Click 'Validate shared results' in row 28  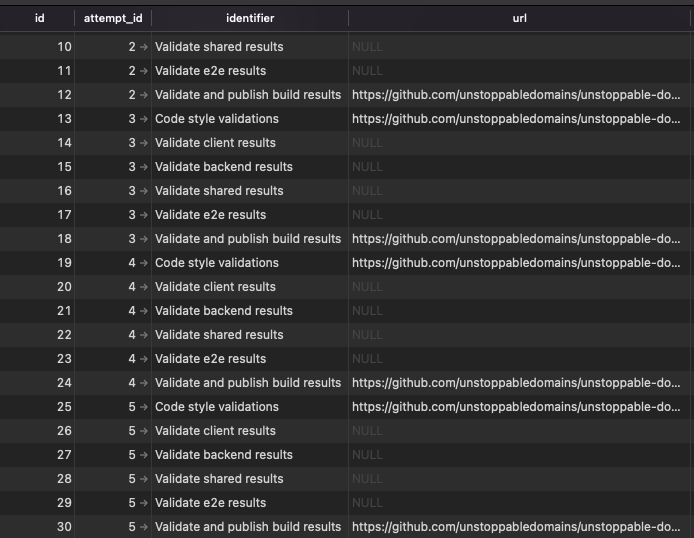[219, 479]
